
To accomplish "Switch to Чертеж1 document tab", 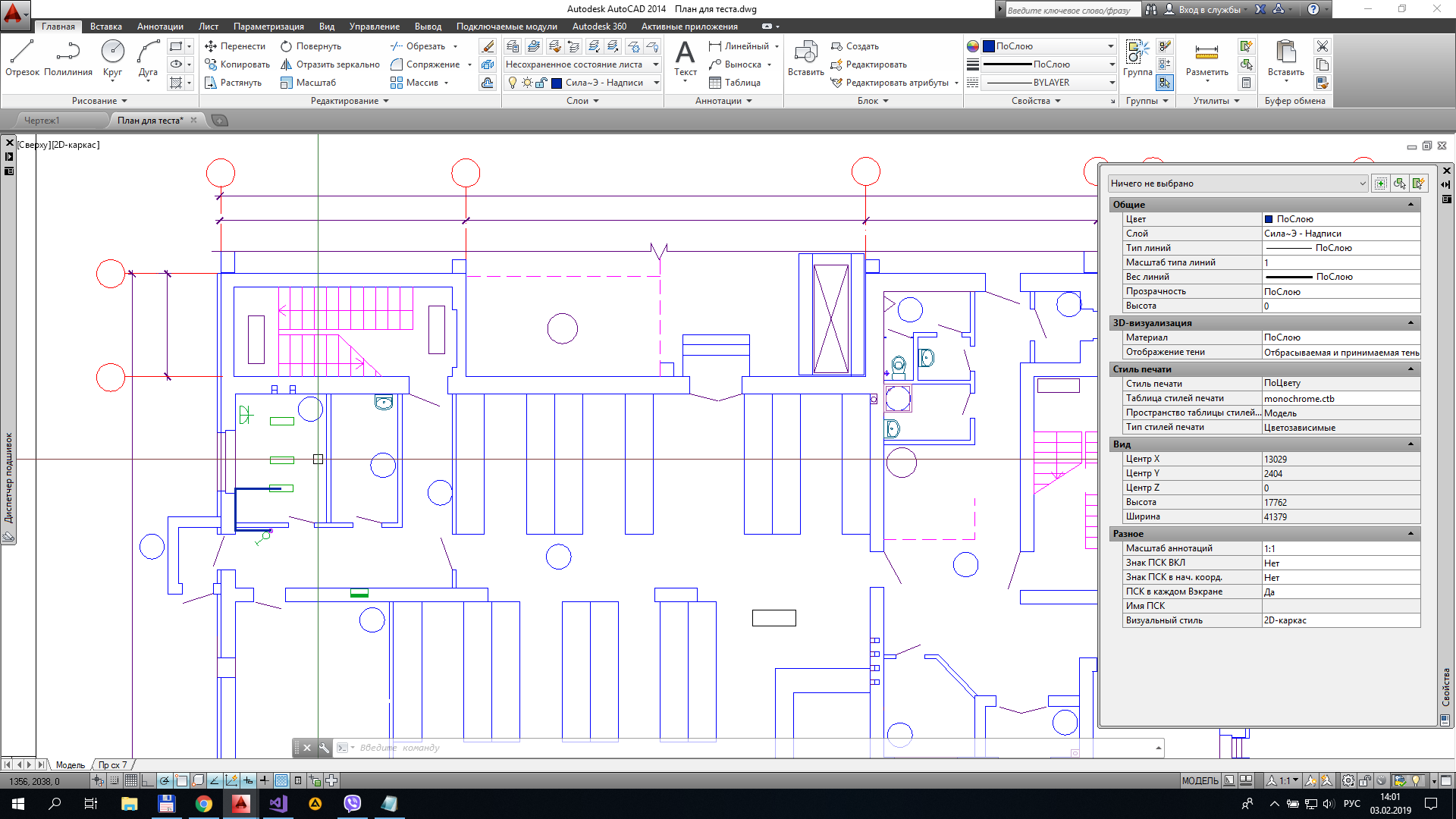I will click(x=42, y=121).
